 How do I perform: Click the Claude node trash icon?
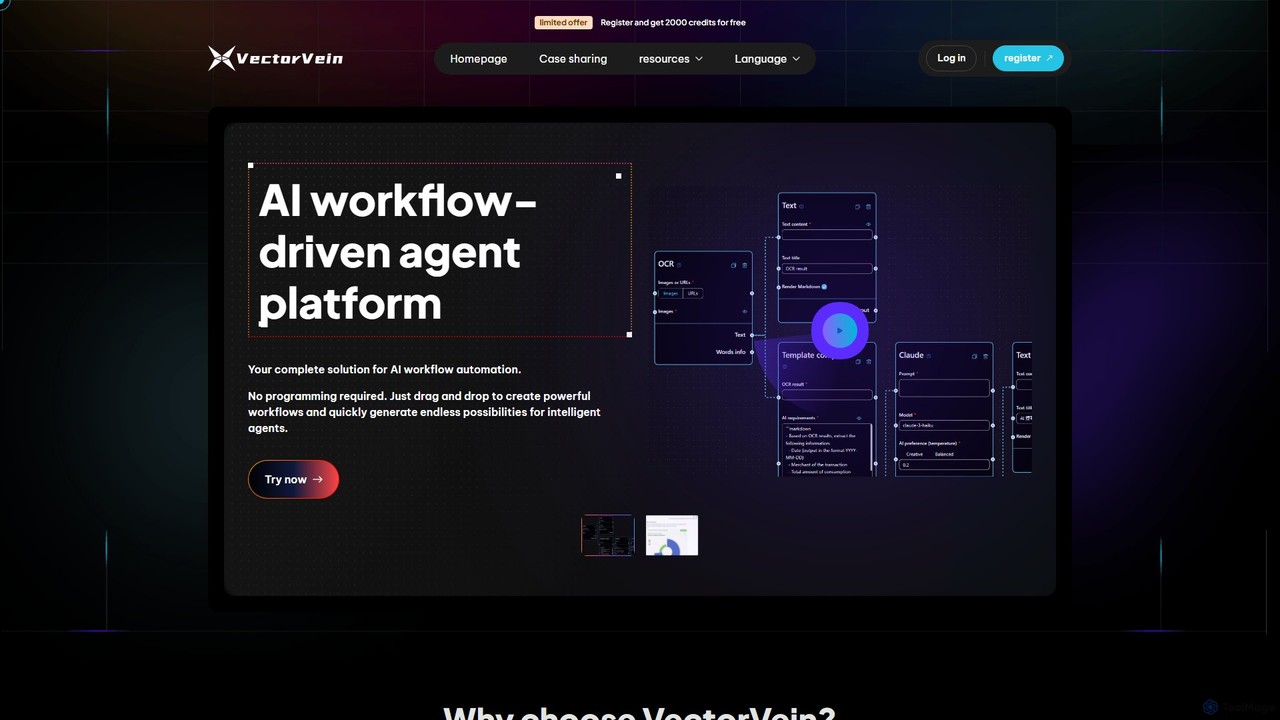986,356
